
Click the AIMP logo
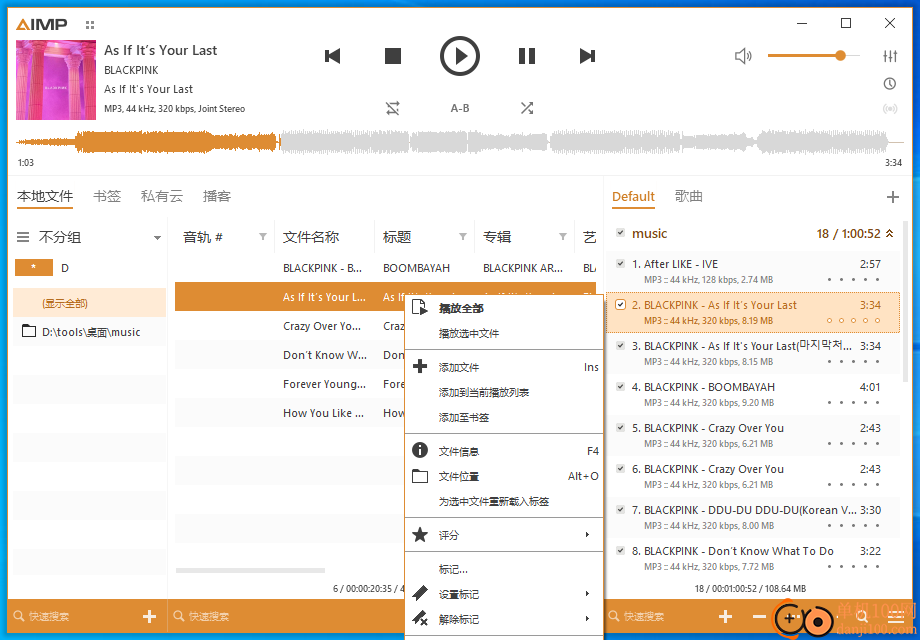42,24
